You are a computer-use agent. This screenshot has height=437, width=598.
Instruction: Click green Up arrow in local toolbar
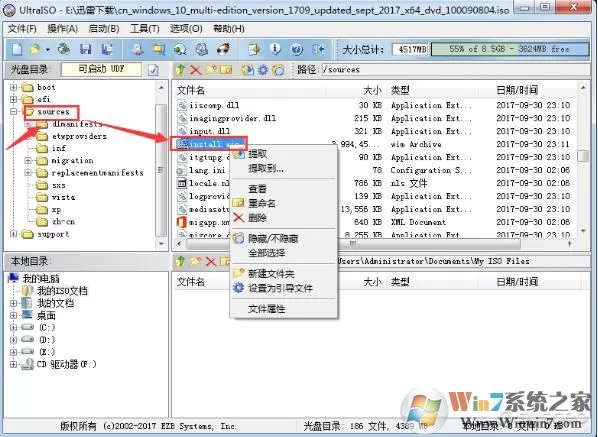click(181, 261)
